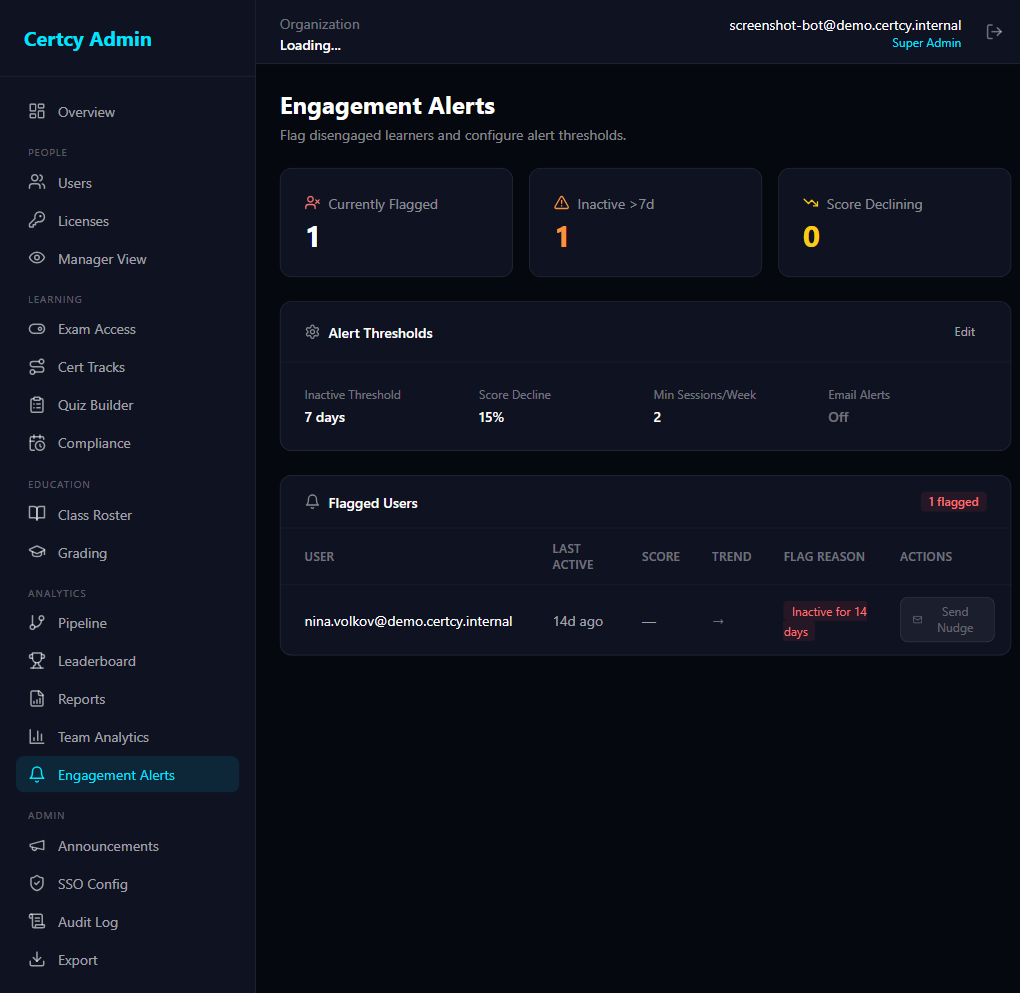Open Announcements admin page
This screenshot has height=993, width=1020.
(128, 846)
